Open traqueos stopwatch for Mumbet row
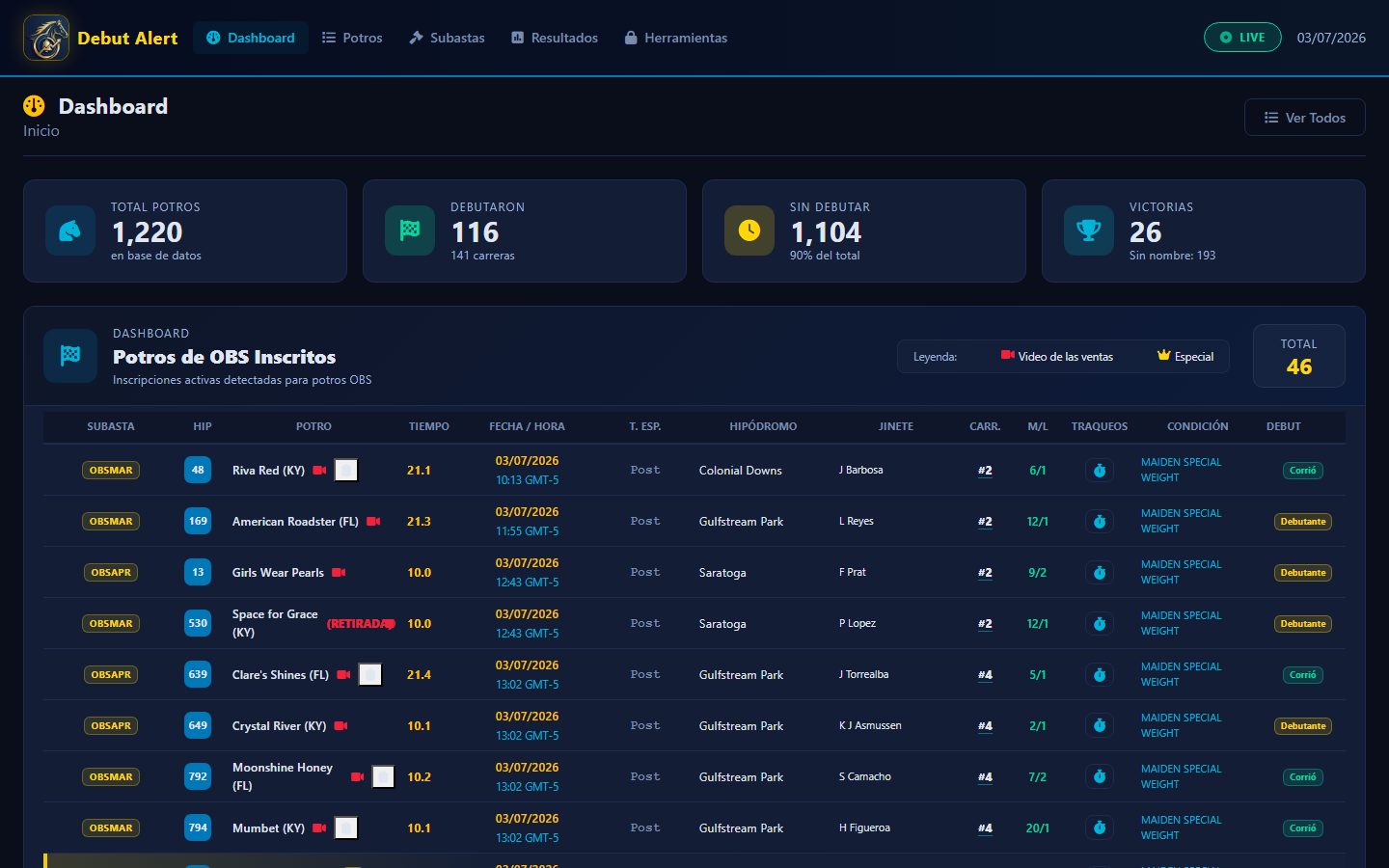This screenshot has width=1389, height=868. (1100, 828)
